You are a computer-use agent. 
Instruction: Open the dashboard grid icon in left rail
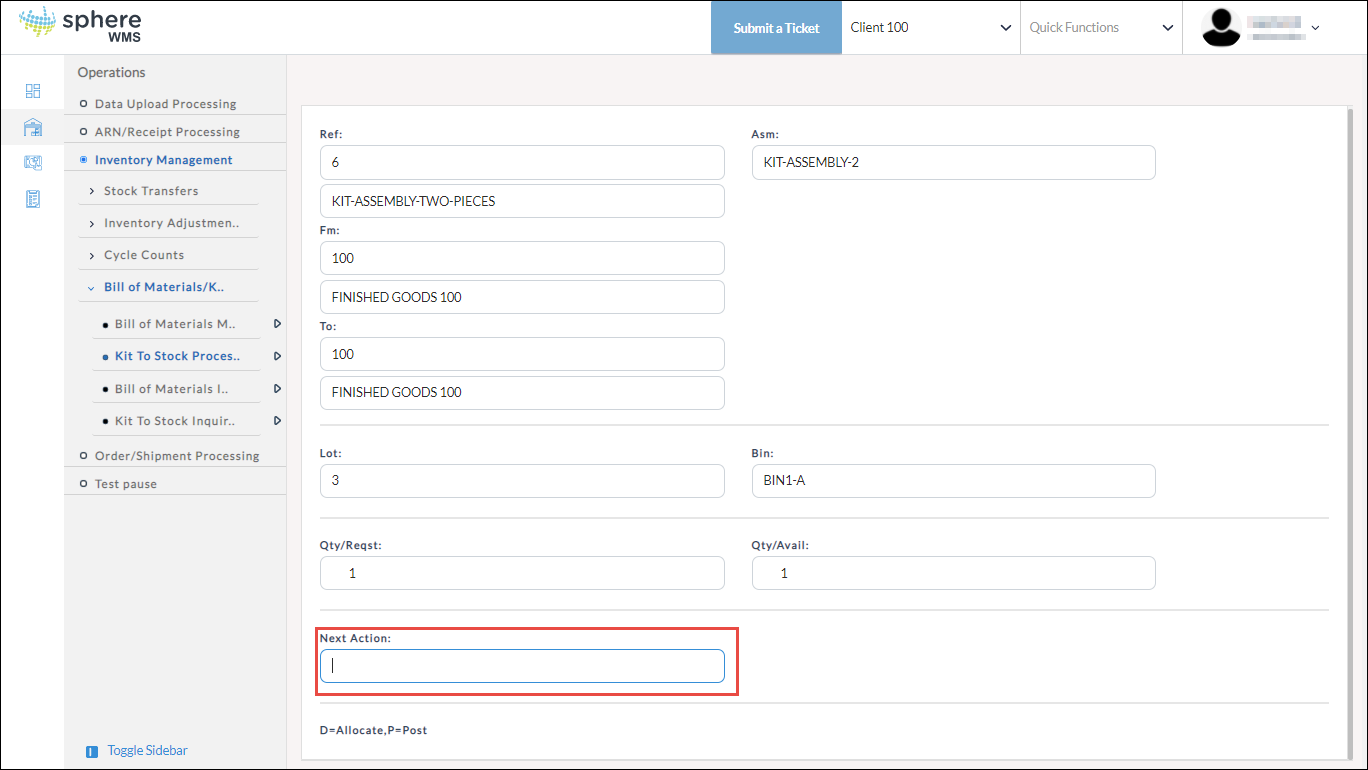tap(33, 91)
